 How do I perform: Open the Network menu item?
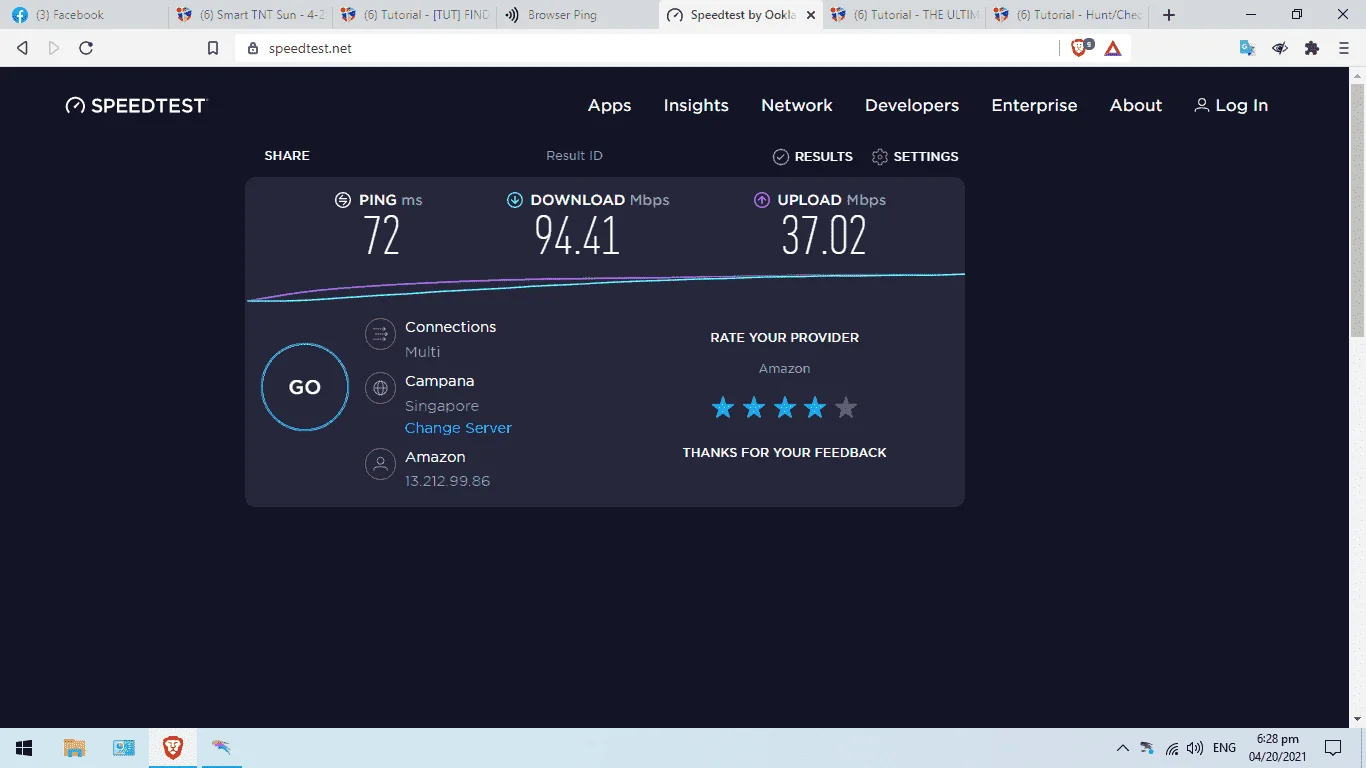tap(797, 105)
